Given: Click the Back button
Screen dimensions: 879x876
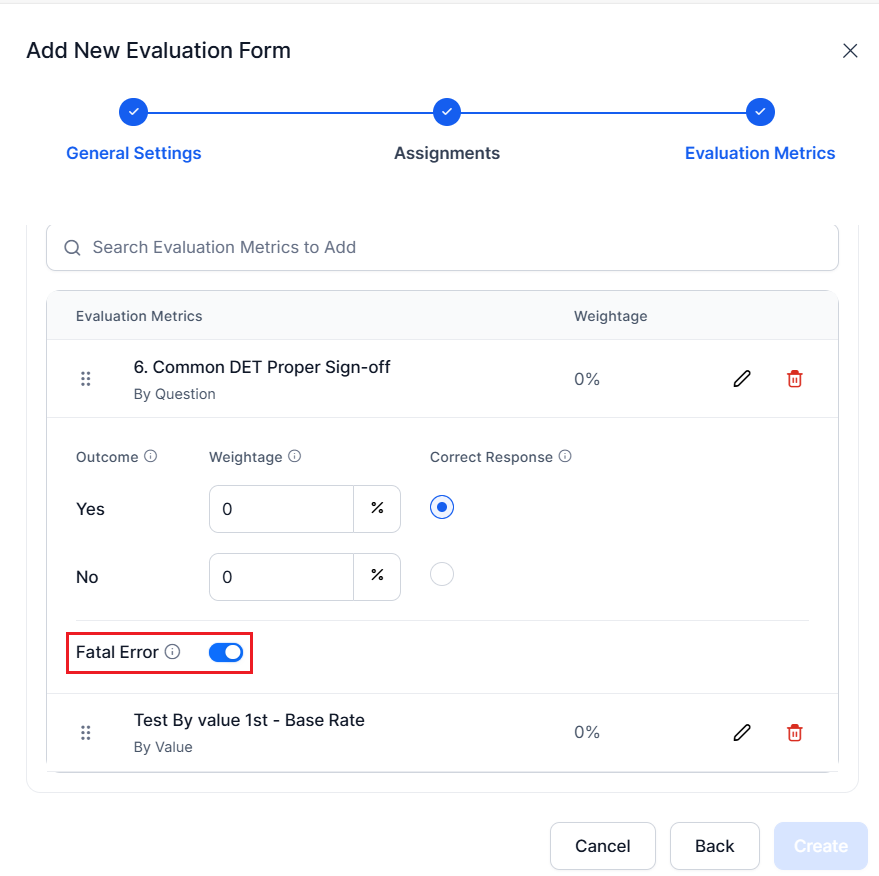Looking at the screenshot, I should coord(715,846).
